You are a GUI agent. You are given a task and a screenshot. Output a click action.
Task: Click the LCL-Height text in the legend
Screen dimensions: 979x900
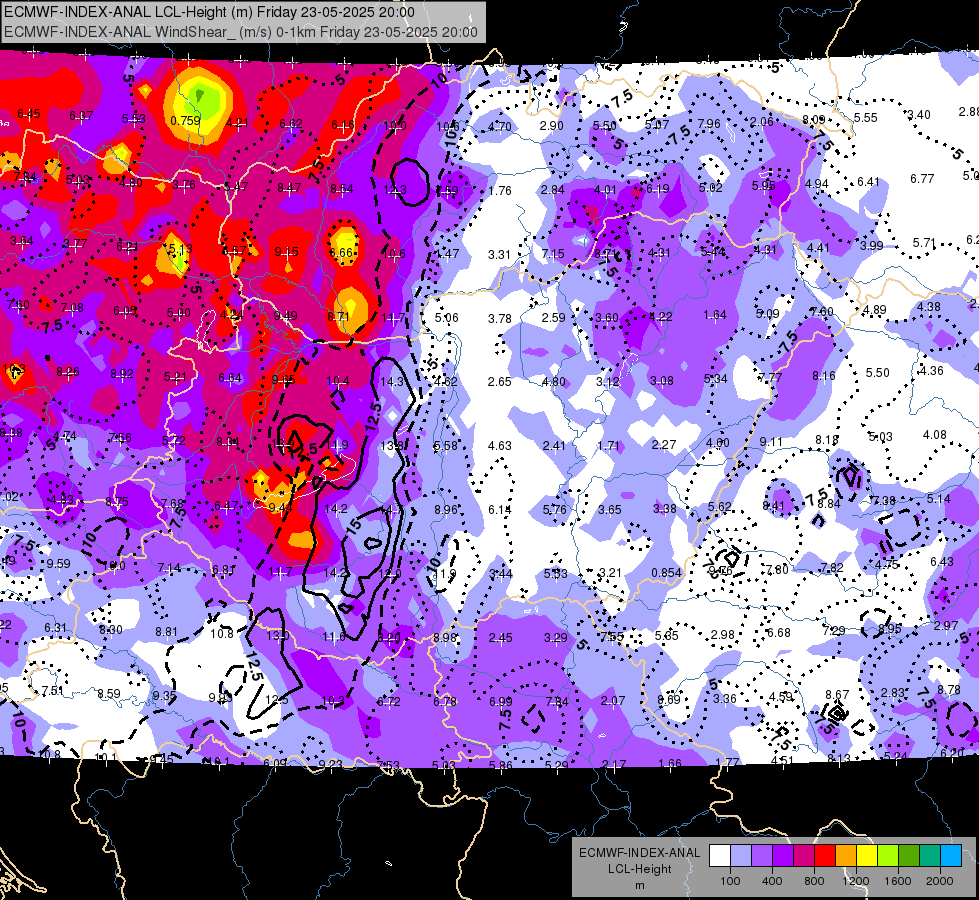pos(639,869)
